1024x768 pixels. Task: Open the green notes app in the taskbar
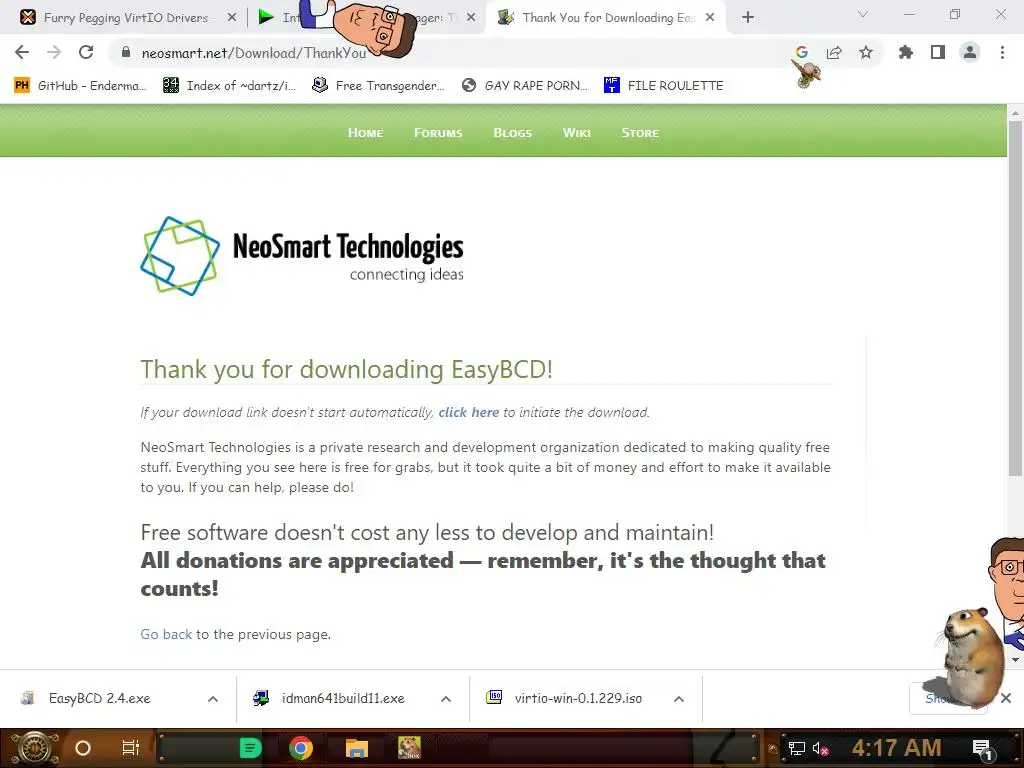coord(250,748)
